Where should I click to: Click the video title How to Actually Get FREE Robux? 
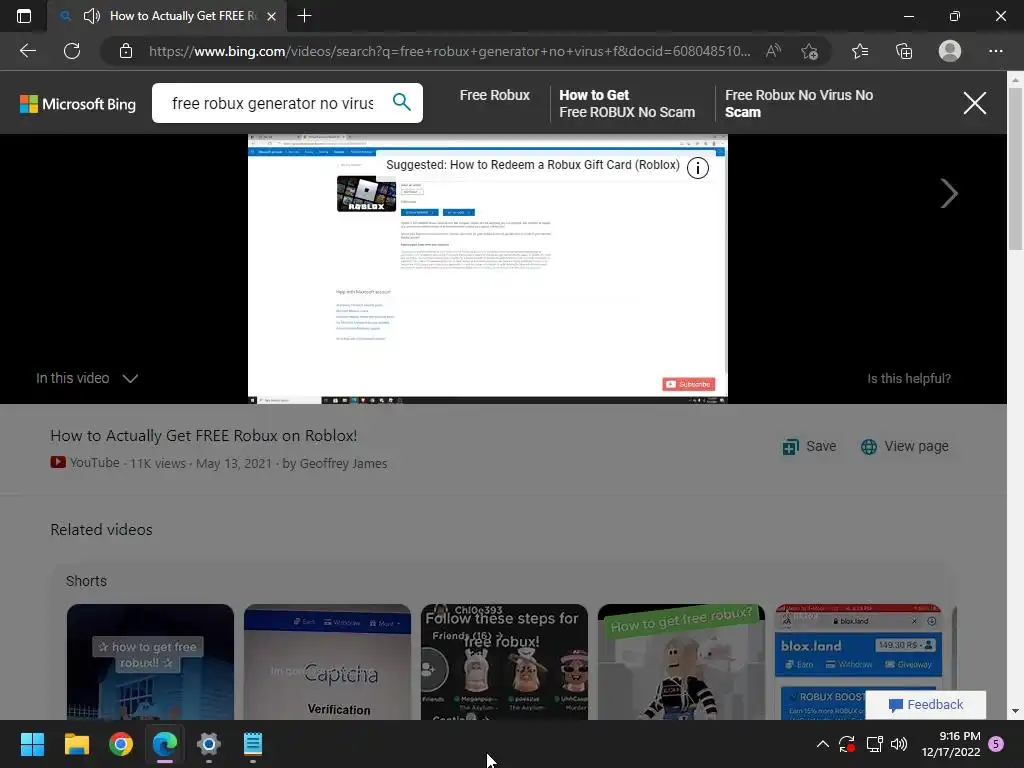(x=204, y=436)
